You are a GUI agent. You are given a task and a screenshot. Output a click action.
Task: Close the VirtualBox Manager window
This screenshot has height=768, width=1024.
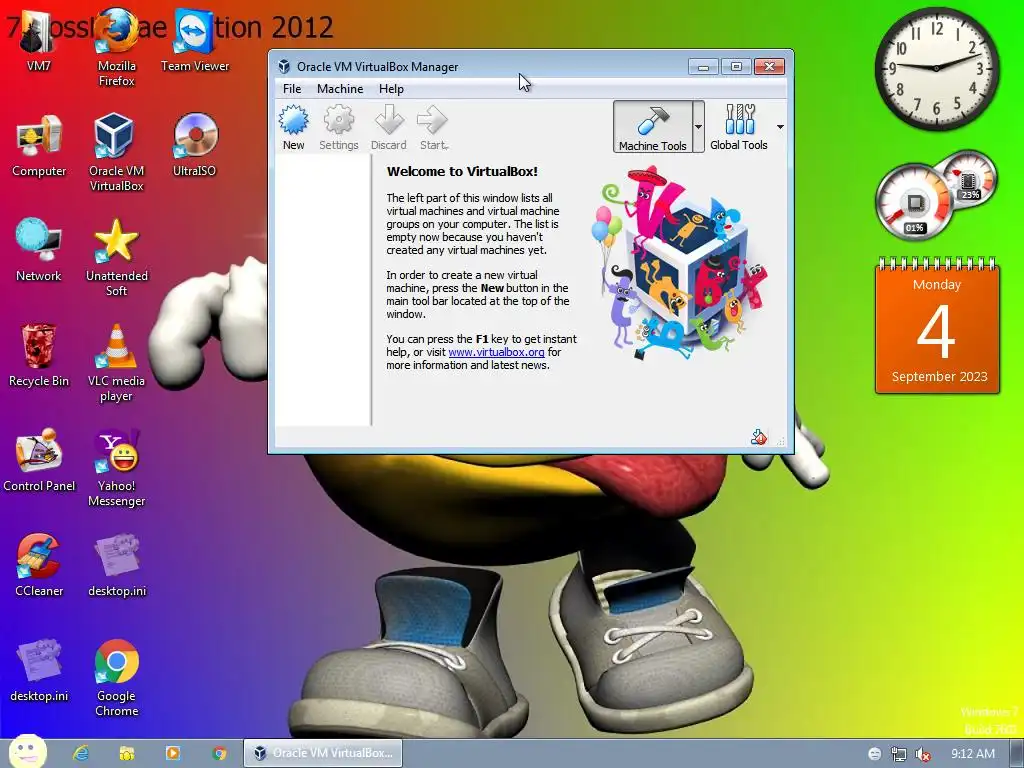pyautogui.click(x=769, y=67)
